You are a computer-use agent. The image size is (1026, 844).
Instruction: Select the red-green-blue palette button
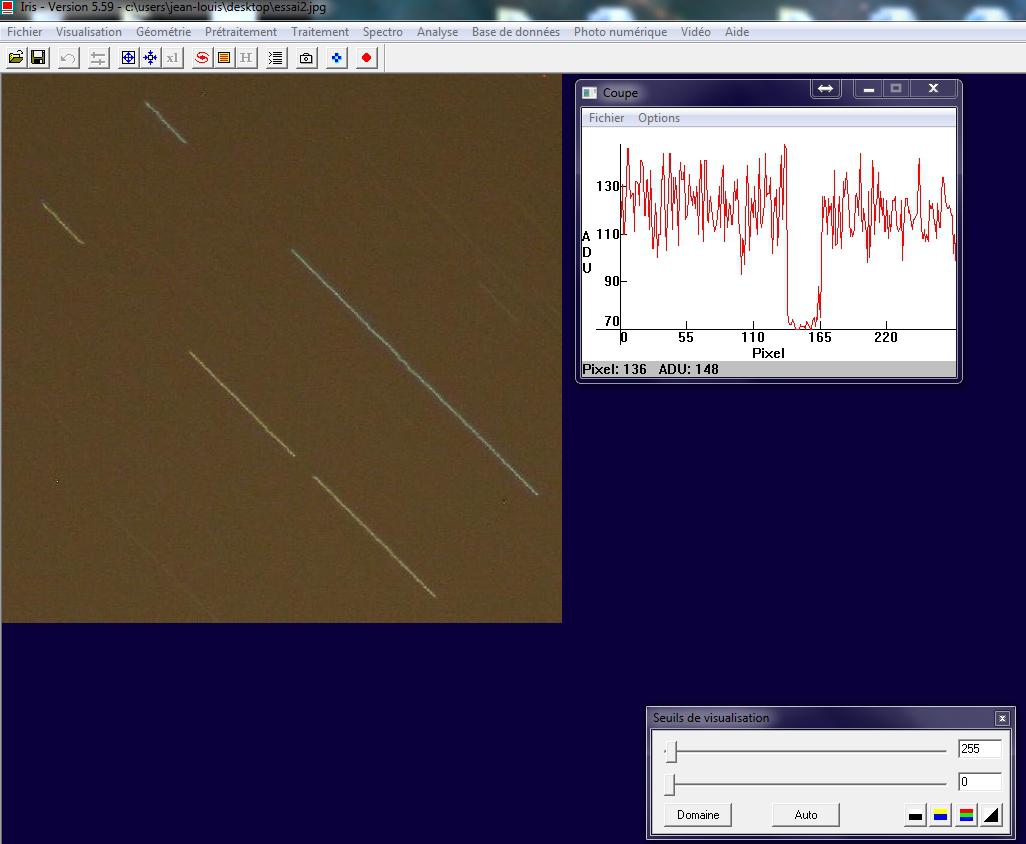point(966,815)
